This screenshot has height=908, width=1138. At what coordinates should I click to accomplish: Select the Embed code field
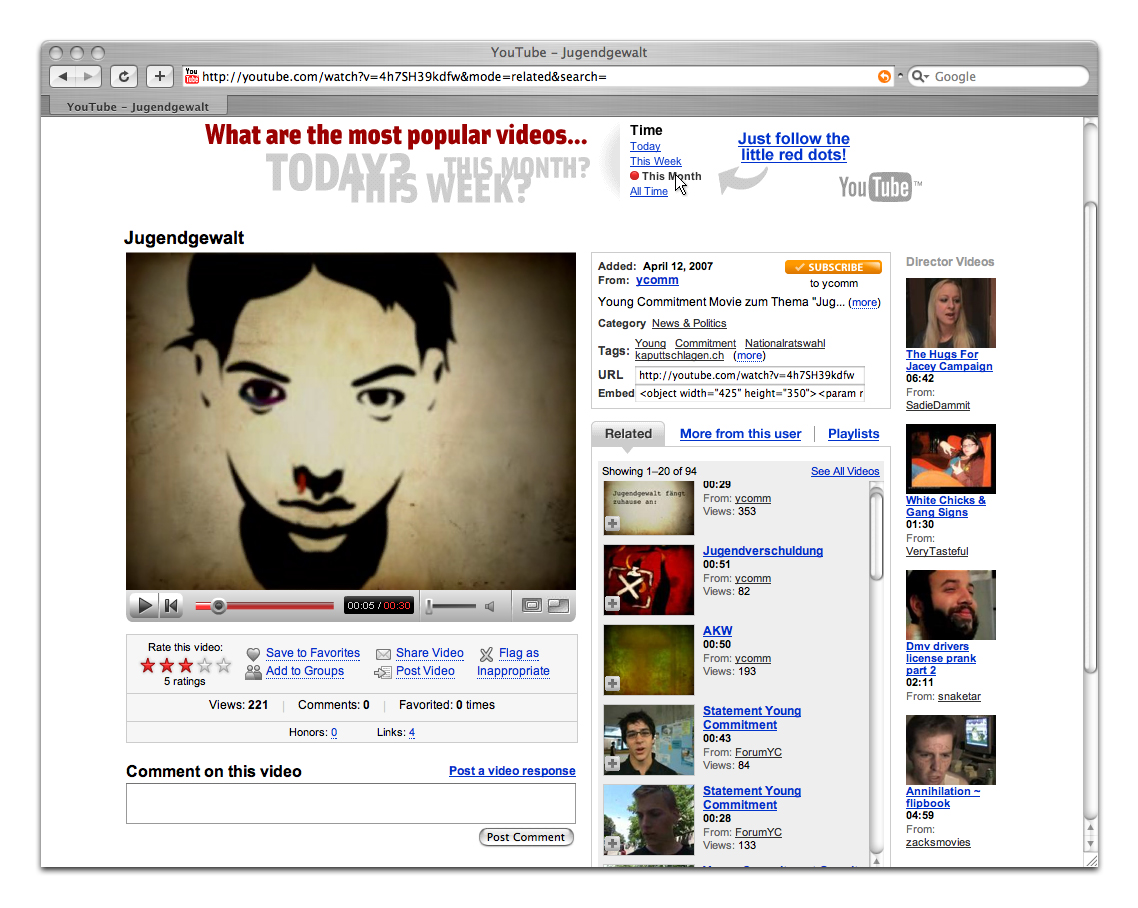752,393
